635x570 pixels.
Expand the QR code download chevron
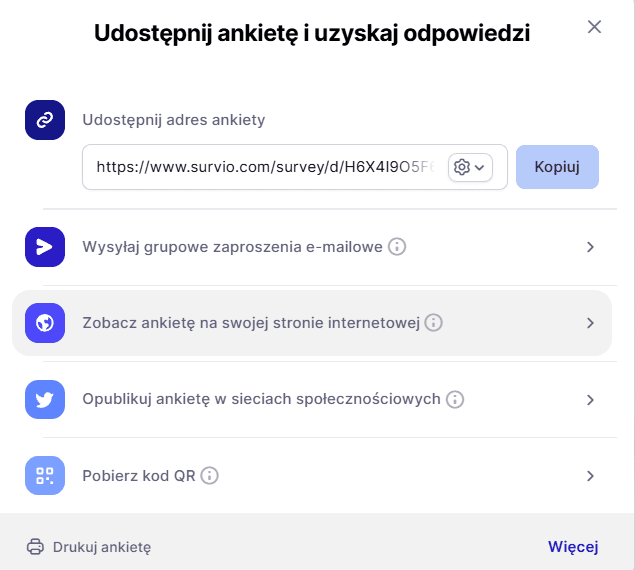click(x=590, y=476)
